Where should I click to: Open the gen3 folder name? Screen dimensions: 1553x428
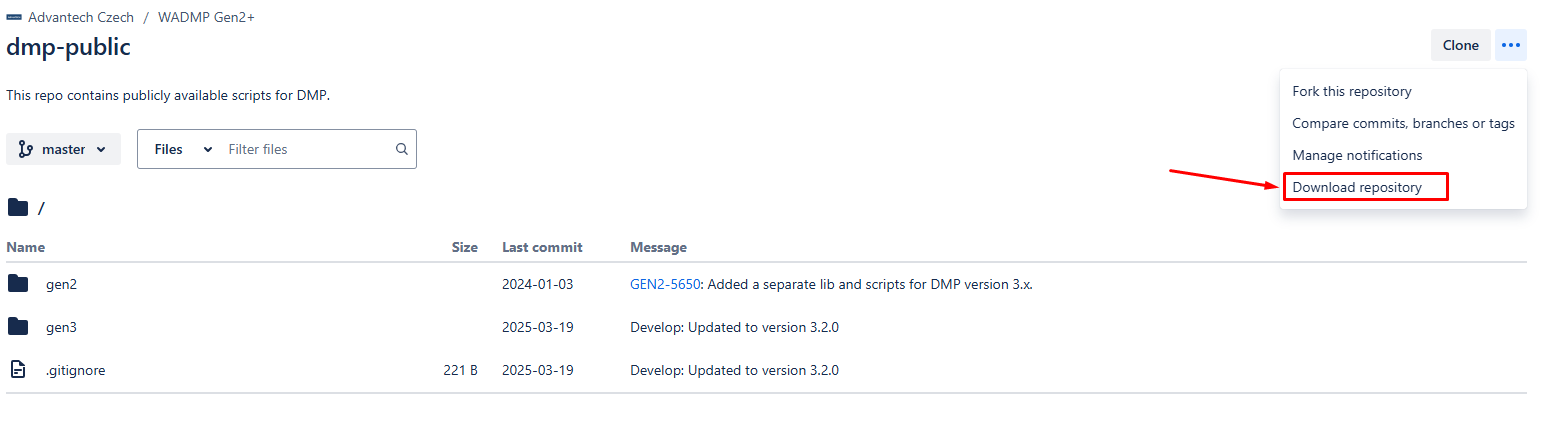[x=61, y=327]
